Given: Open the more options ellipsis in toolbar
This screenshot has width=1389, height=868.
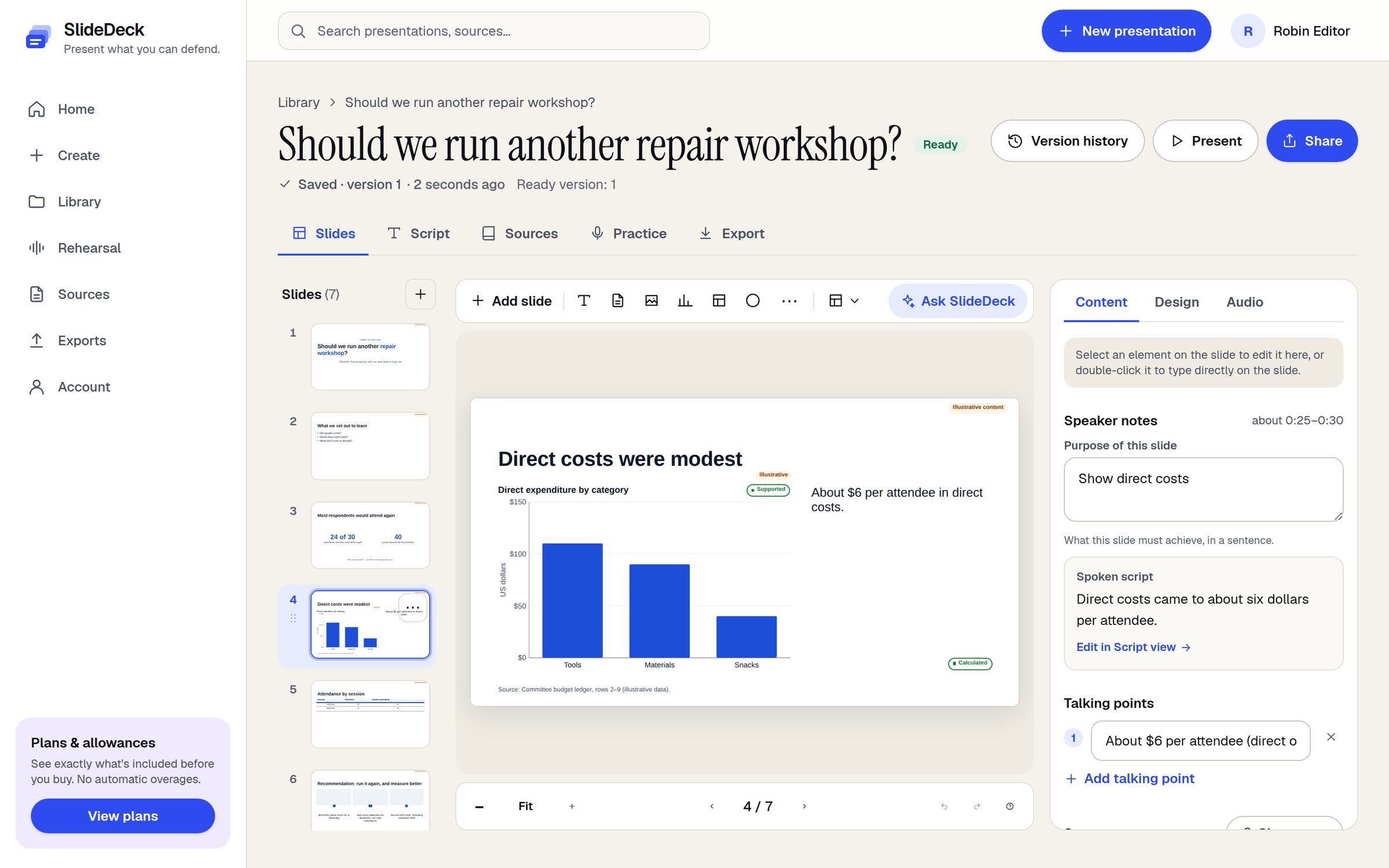Looking at the screenshot, I should tap(789, 301).
